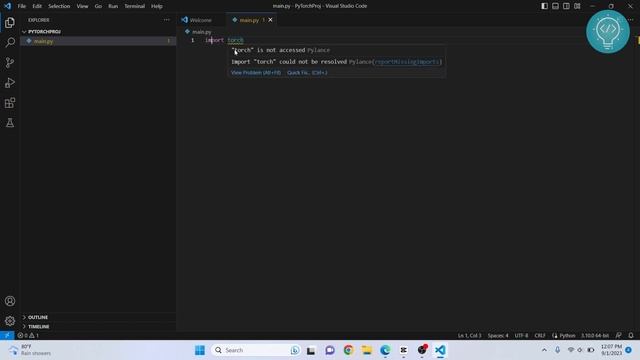Switch to the main.py editor tab
The image size is (640, 360).
tap(251, 20)
